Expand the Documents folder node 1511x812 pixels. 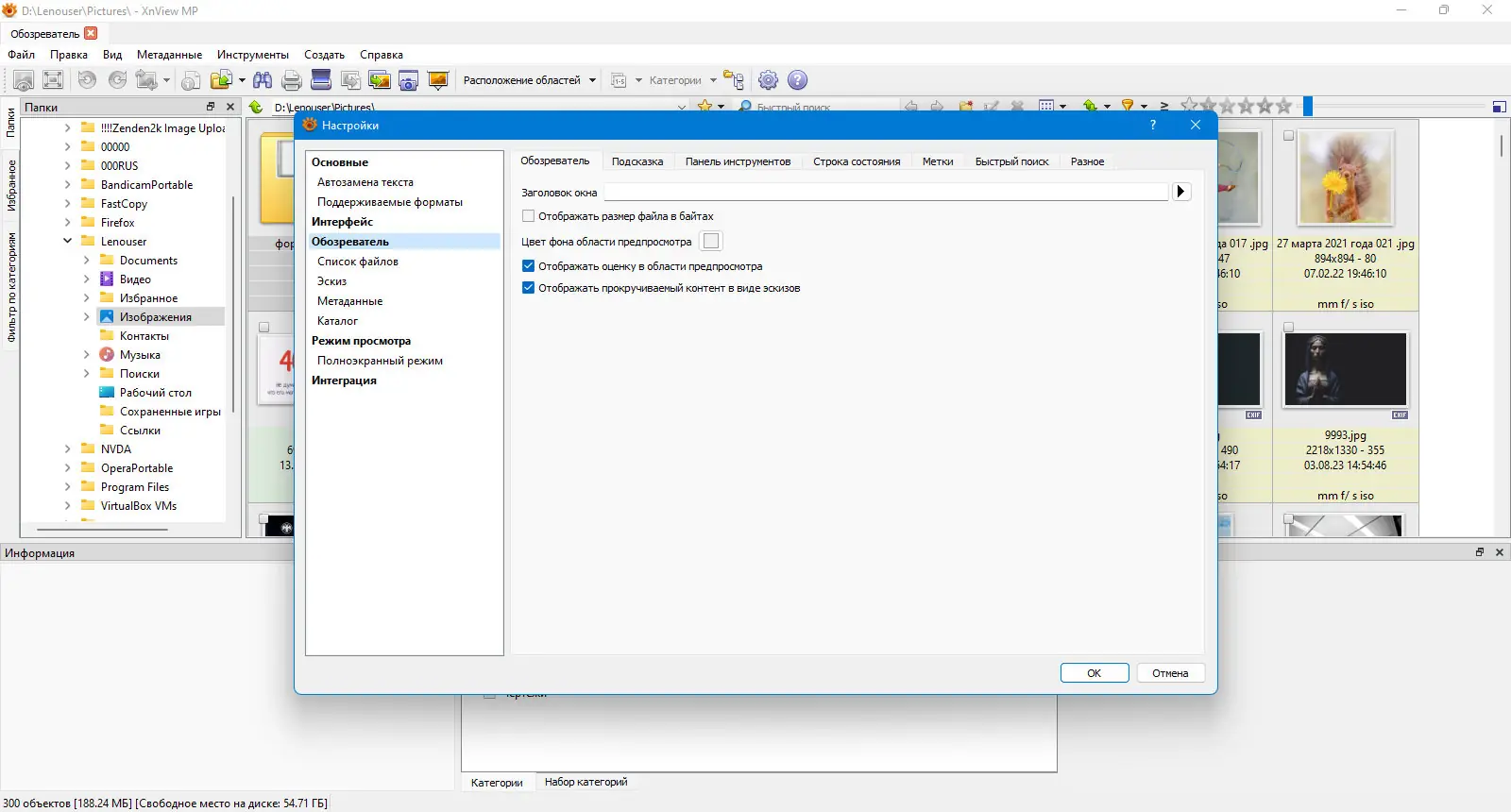click(x=86, y=261)
